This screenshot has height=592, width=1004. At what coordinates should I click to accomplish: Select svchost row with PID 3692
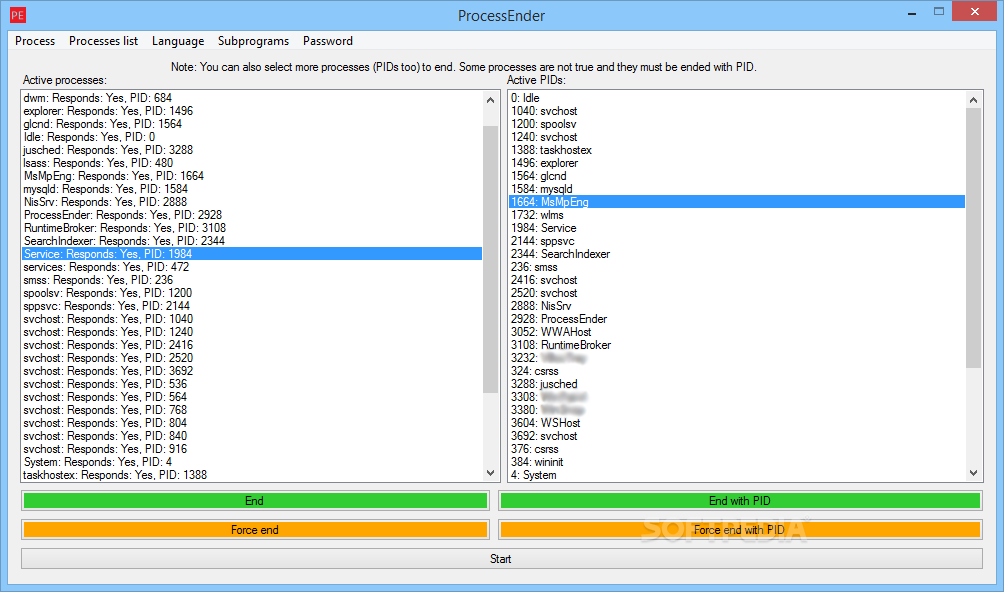(252, 371)
